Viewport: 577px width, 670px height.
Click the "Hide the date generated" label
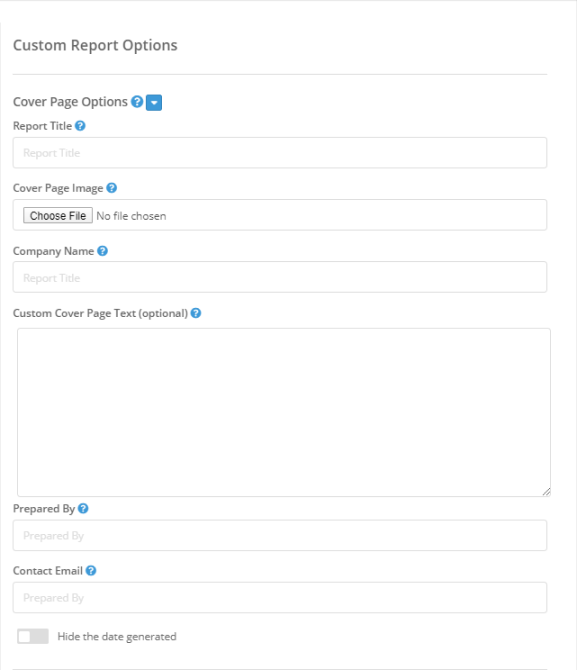[x=117, y=637]
